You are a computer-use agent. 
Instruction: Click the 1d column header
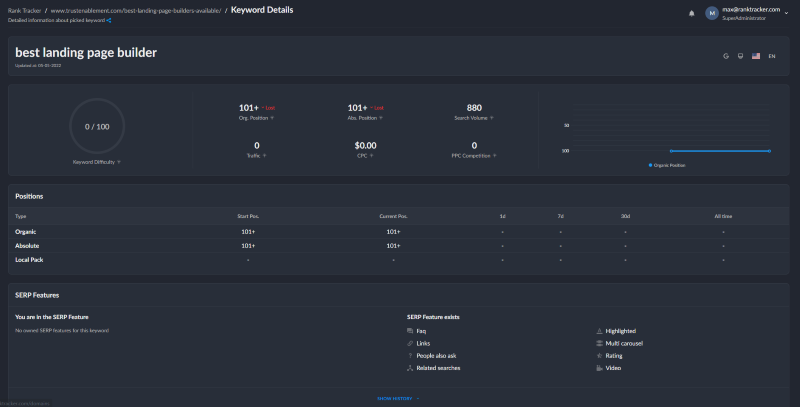pyautogui.click(x=503, y=216)
